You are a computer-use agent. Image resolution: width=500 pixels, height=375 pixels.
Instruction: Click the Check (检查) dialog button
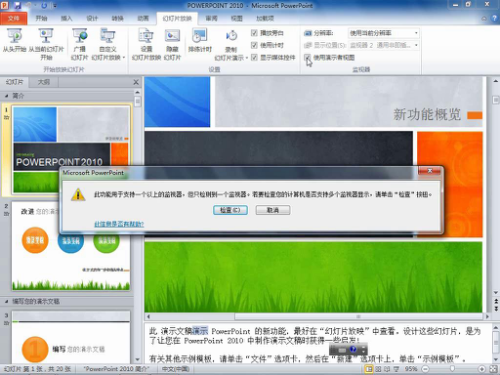coord(230,210)
